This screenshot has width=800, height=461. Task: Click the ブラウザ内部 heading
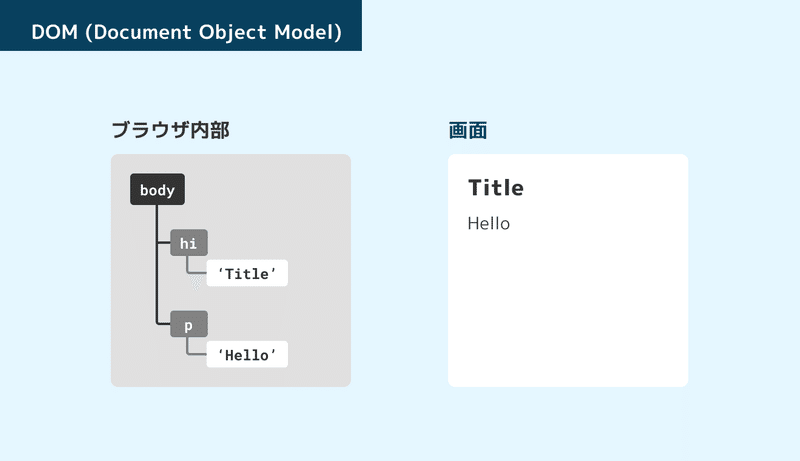point(170,130)
